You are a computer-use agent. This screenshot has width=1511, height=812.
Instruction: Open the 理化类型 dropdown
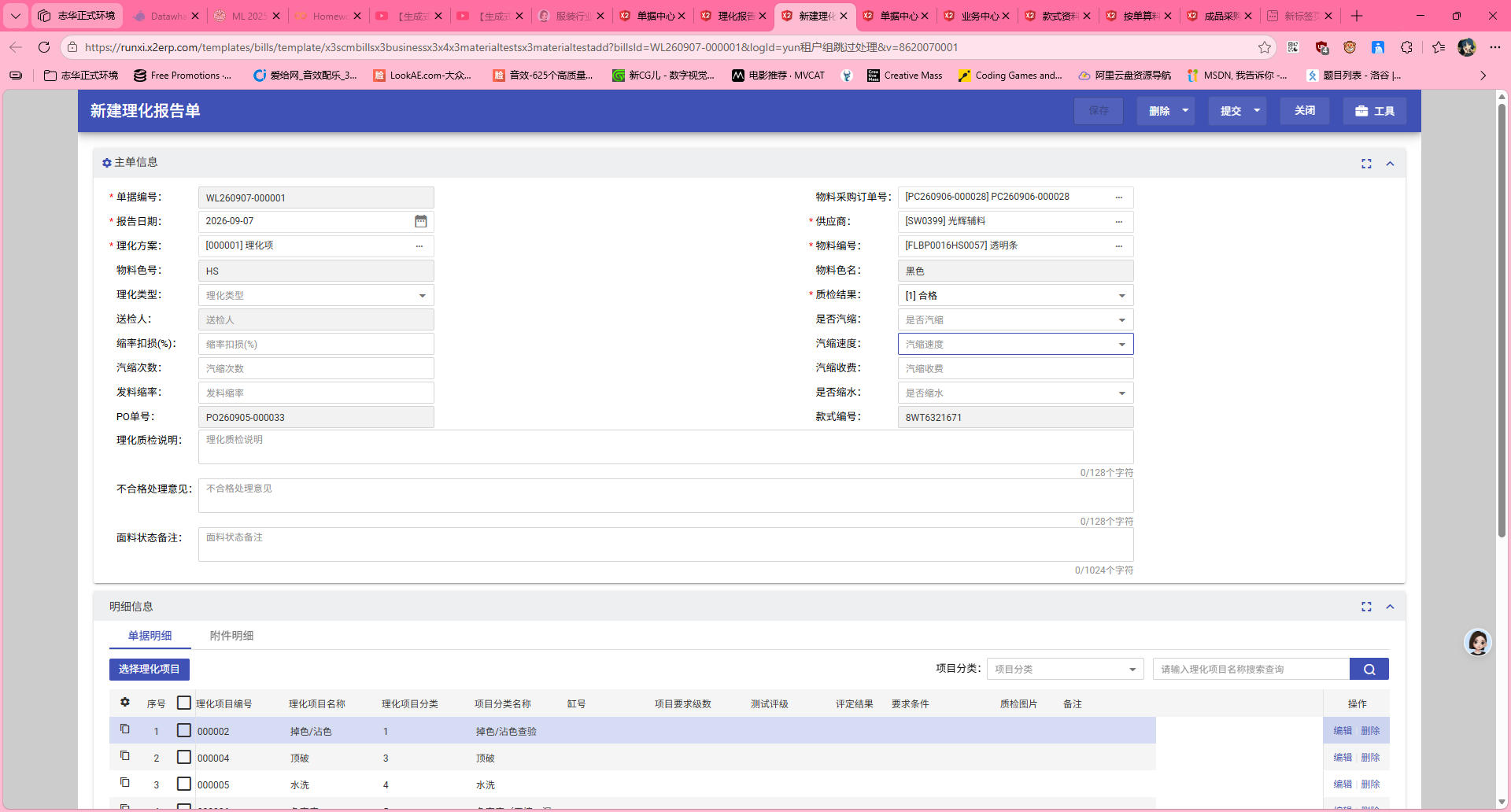coord(316,295)
